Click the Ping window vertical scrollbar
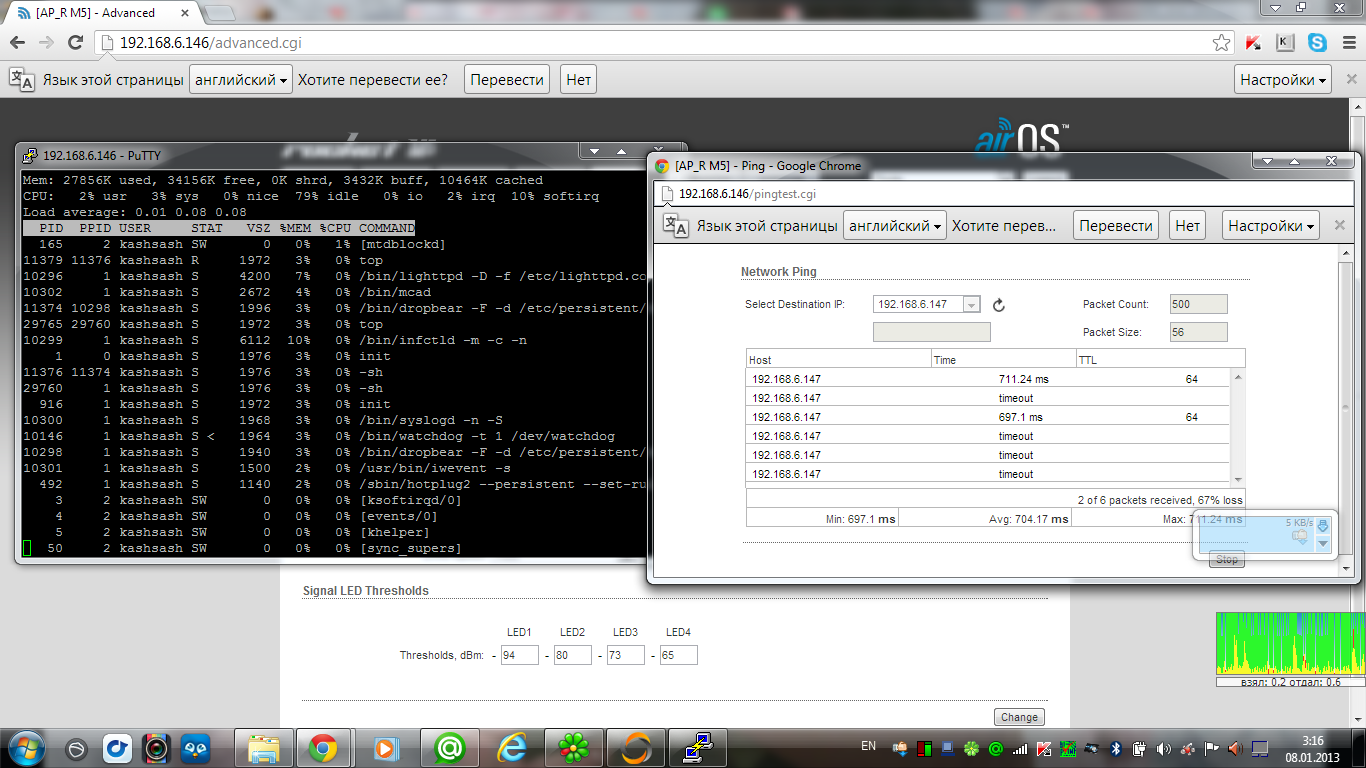The image size is (1366, 768). pos(1344,400)
